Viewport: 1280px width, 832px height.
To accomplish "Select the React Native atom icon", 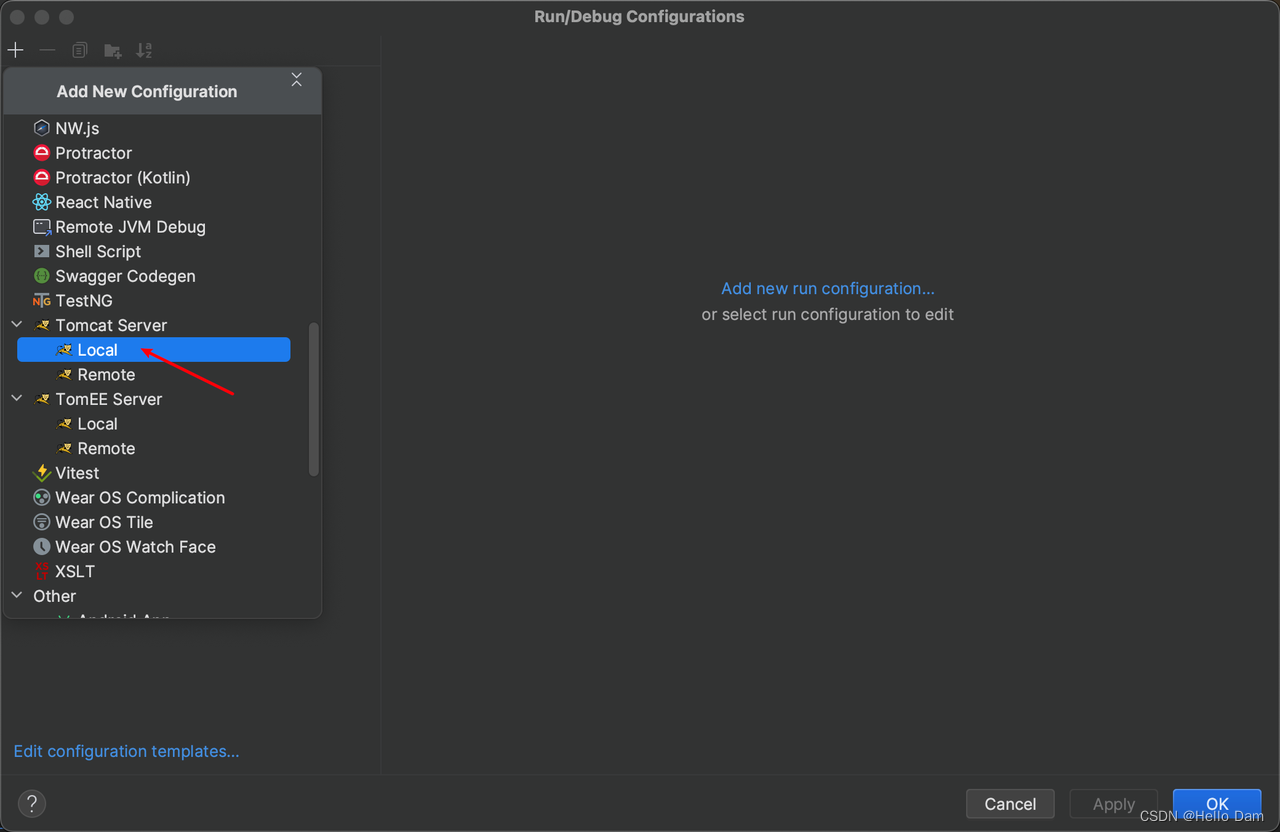I will 41,202.
